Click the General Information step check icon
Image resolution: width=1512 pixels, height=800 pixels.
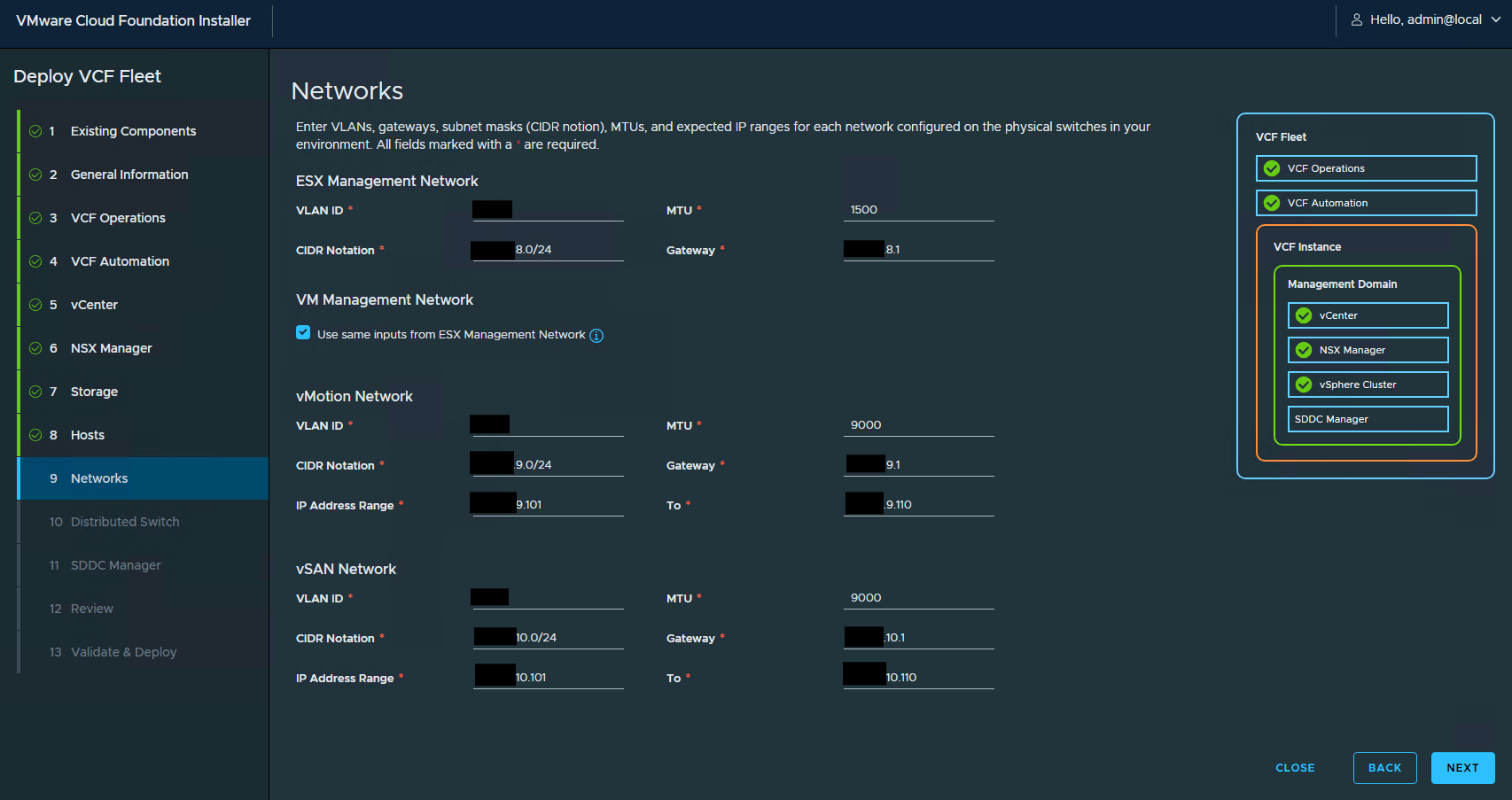[x=35, y=175]
